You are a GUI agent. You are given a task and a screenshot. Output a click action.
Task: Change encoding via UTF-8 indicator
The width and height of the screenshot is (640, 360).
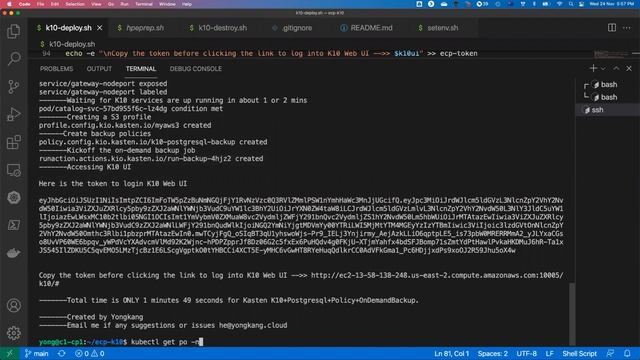(x=527, y=353)
